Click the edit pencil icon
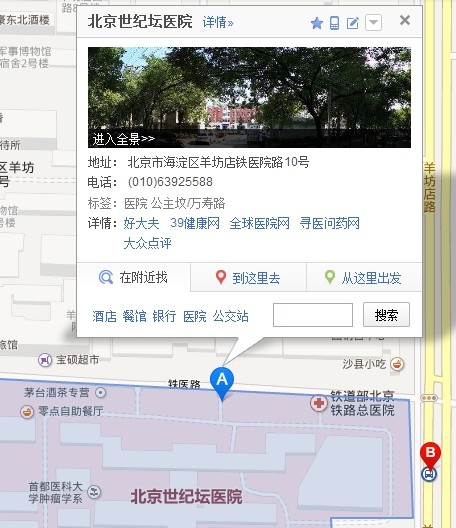456x528 pixels. 353,23
